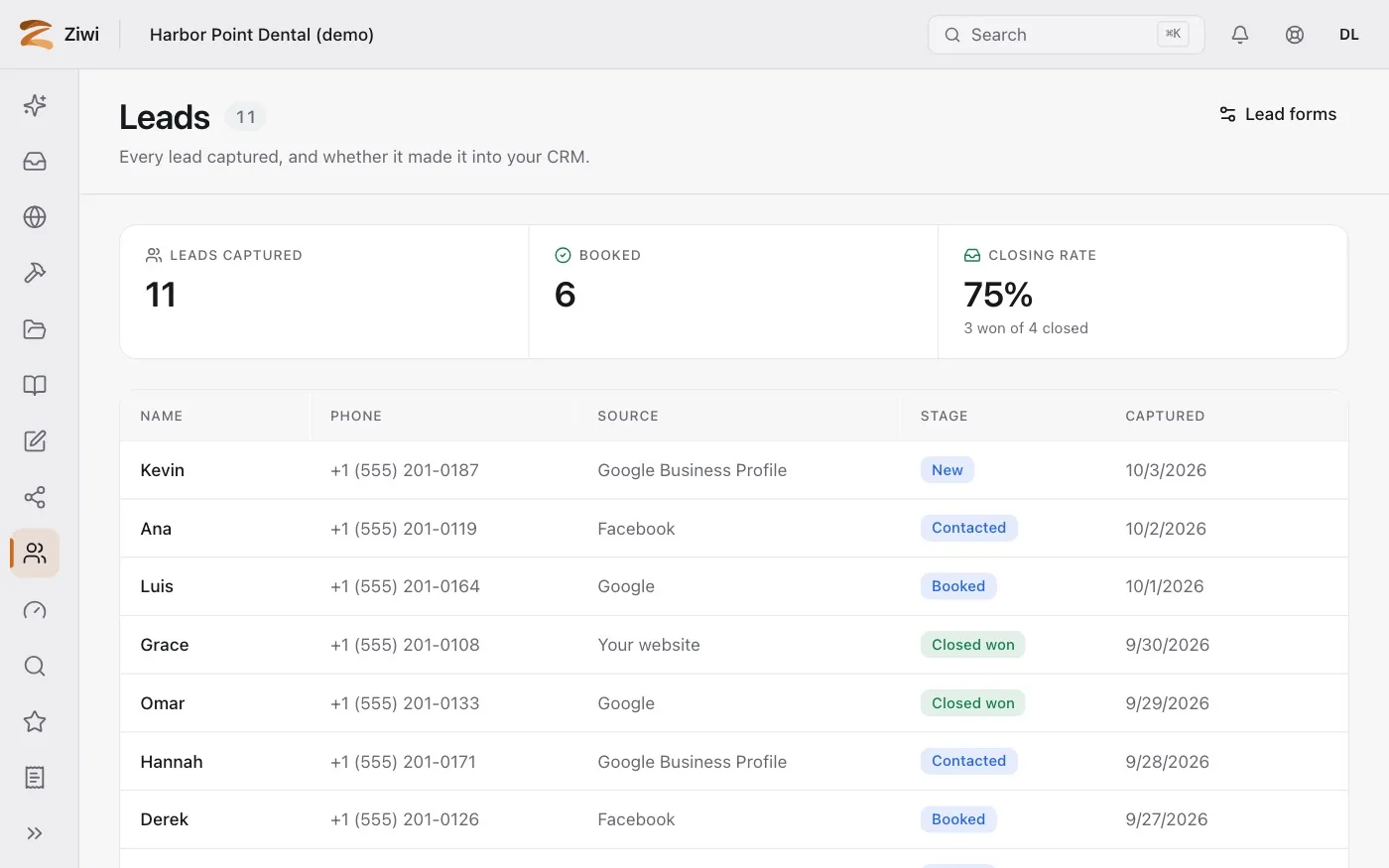The image size is (1389, 868).
Task: Click Omar's Closed won badge
Action: [973, 703]
